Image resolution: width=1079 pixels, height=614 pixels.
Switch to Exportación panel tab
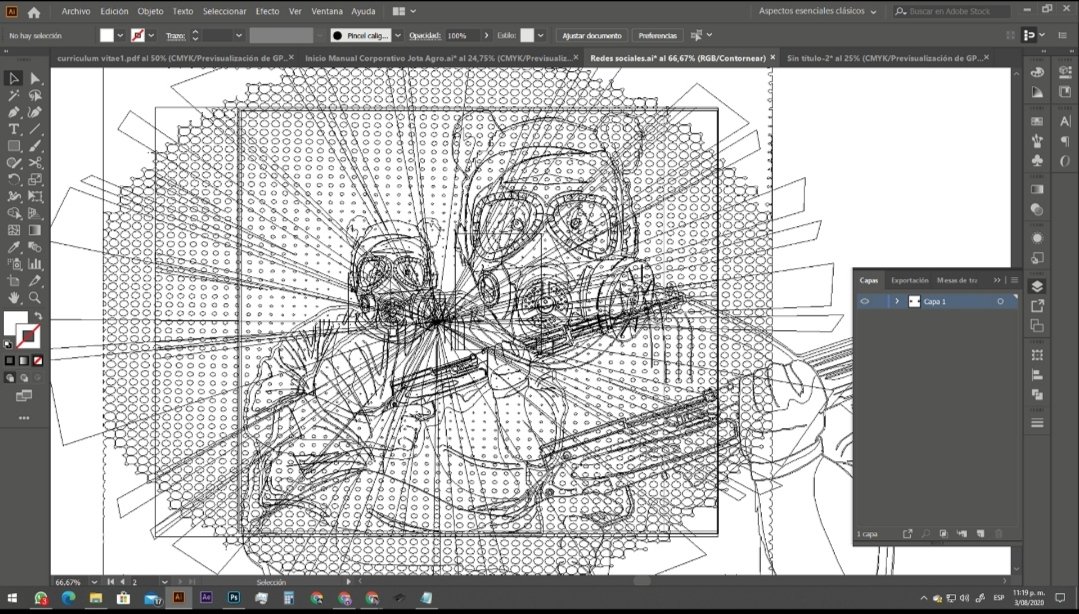(910, 280)
